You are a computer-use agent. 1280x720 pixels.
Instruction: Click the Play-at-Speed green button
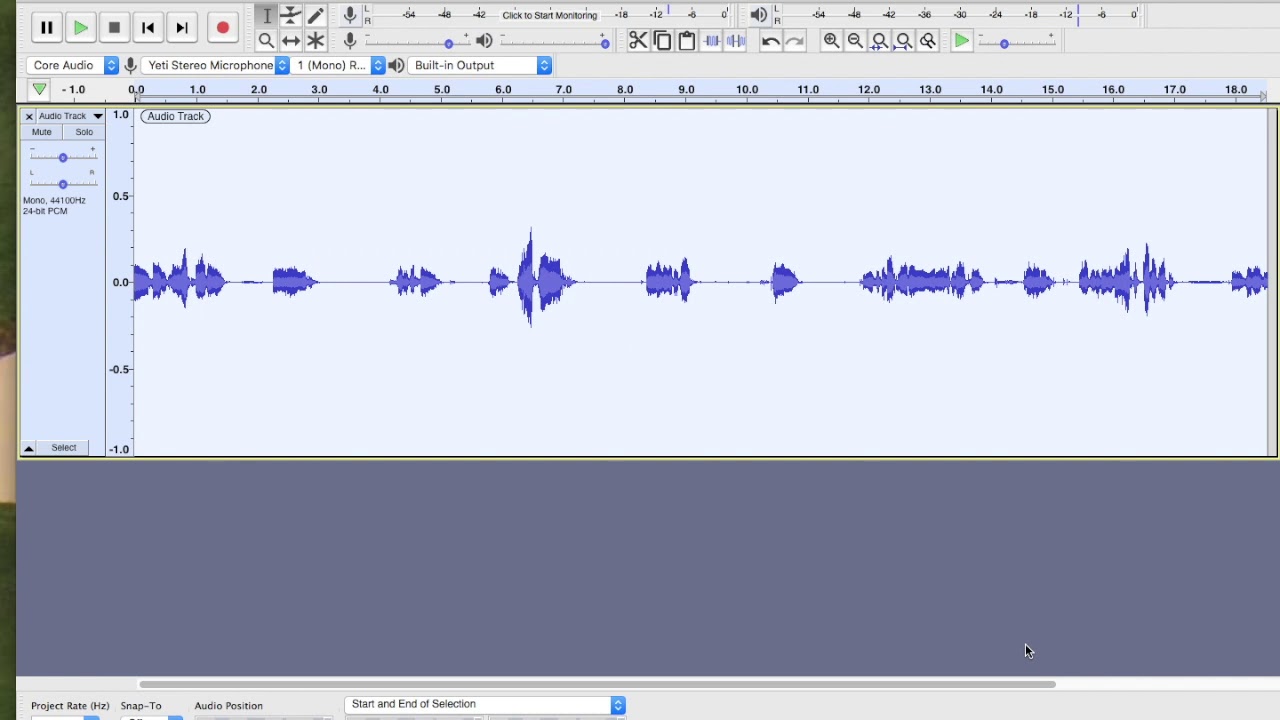(x=961, y=41)
